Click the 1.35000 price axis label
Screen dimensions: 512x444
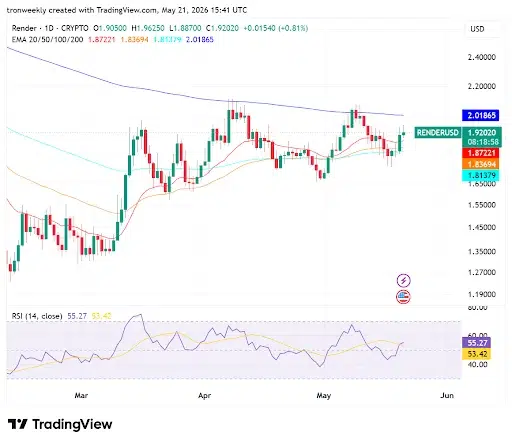tap(482, 252)
